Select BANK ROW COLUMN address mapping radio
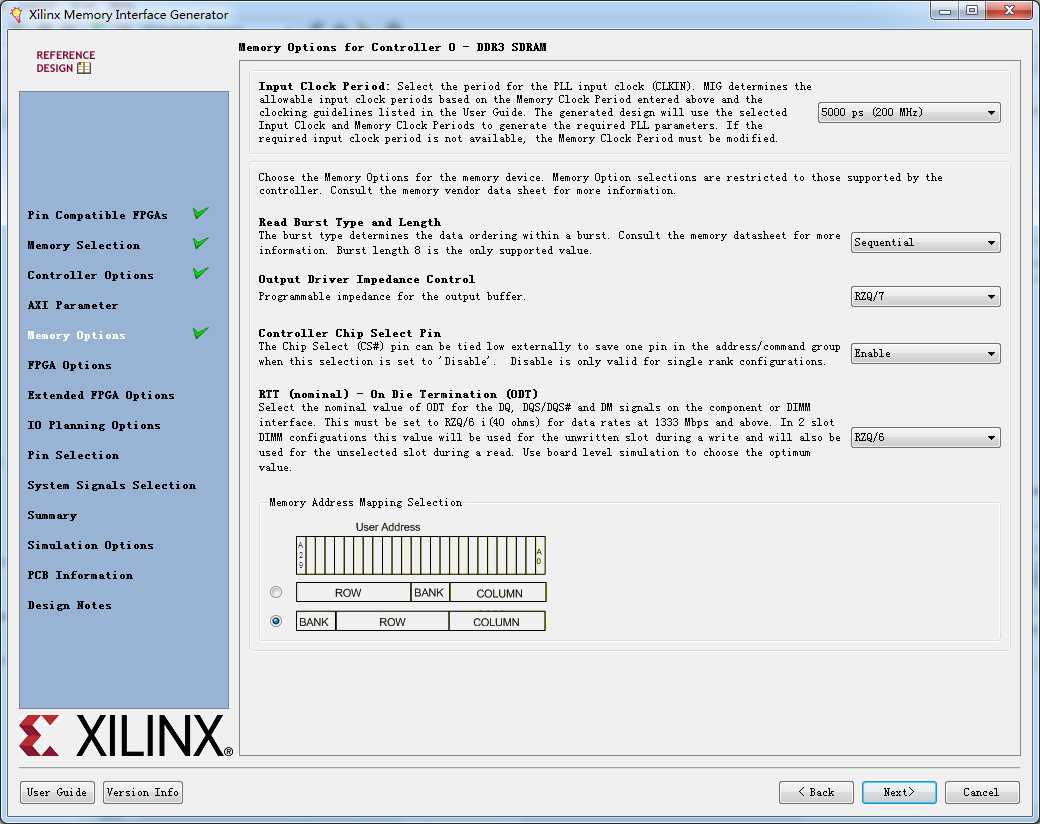The width and height of the screenshot is (1040, 824). (276, 621)
